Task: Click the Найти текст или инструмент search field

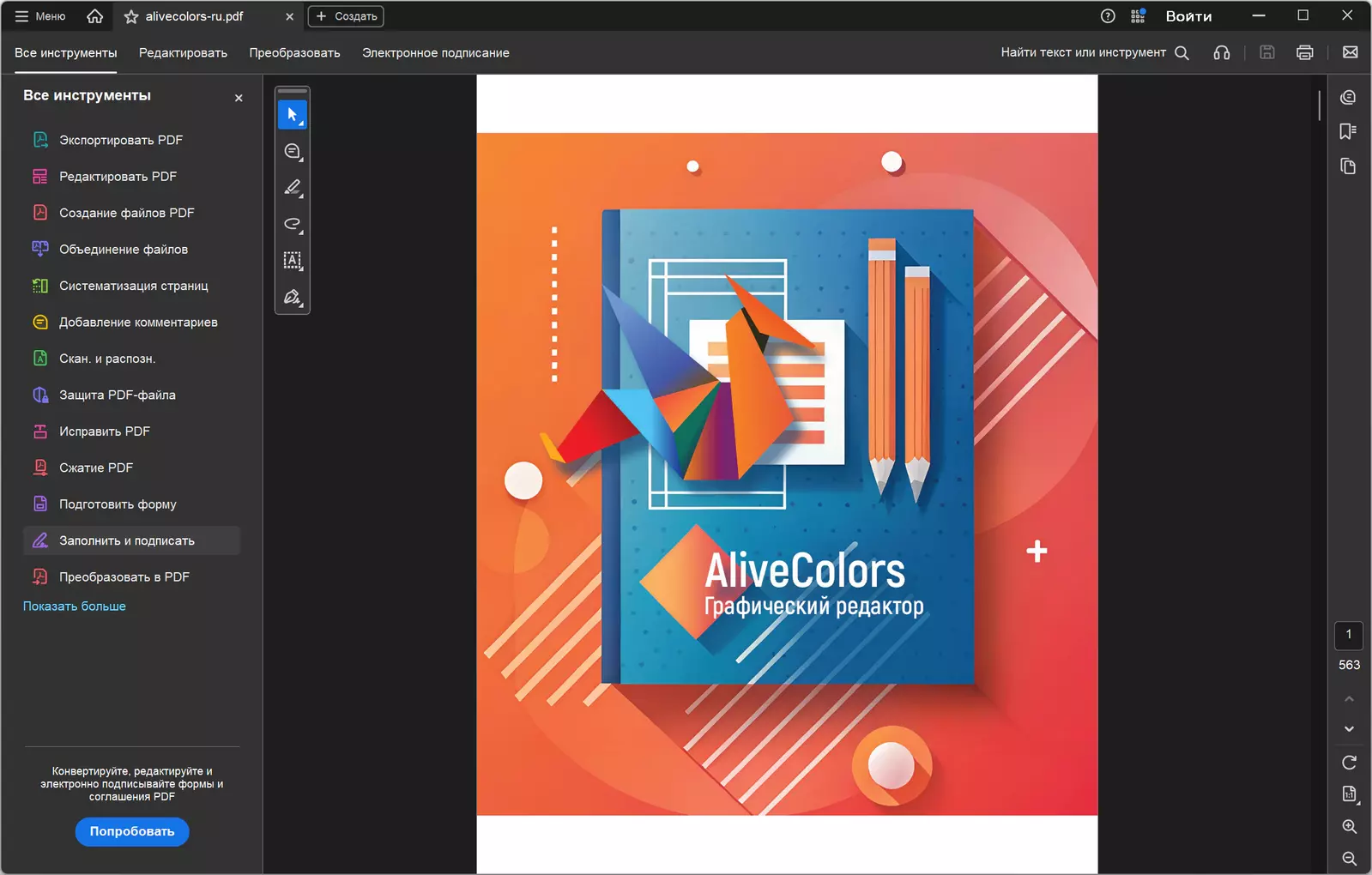Action: pyautogui.click(x=1083, y=52)
